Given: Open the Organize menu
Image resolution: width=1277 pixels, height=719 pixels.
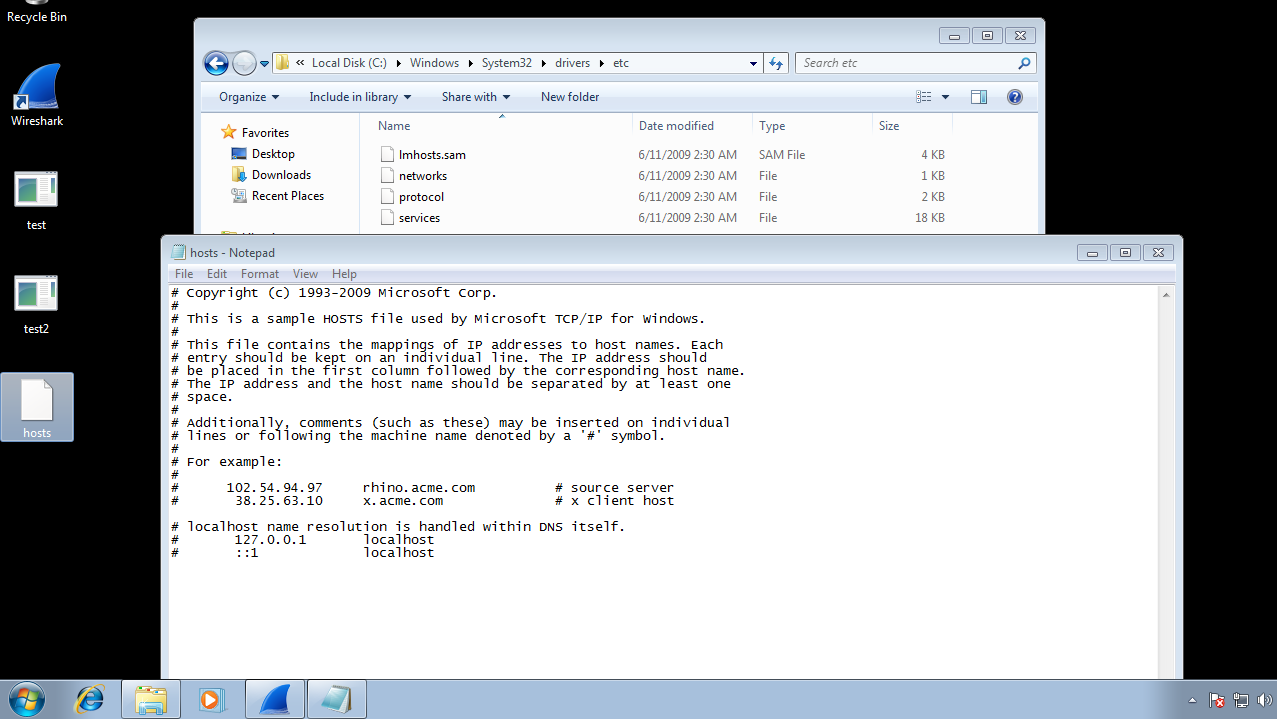Looking at the screenshot, I should click(x=249, y=97).
